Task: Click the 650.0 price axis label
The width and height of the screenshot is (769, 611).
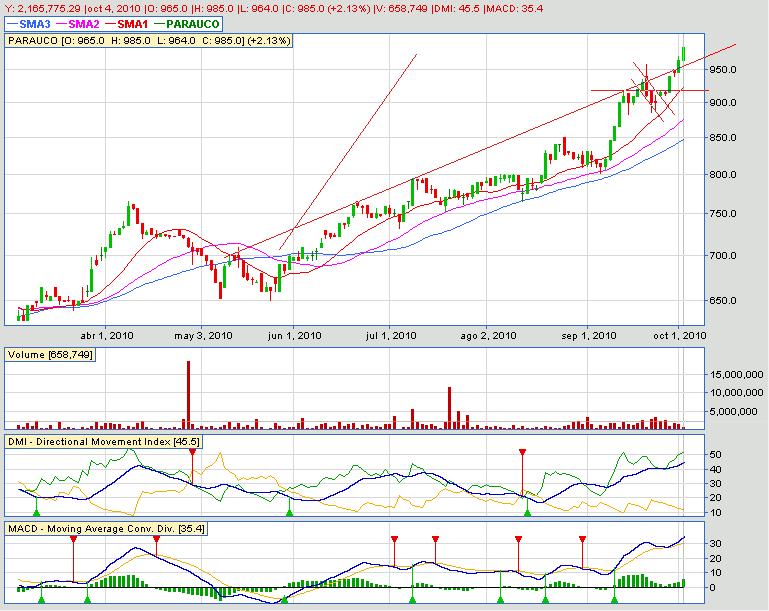Action: coord(723,301)
